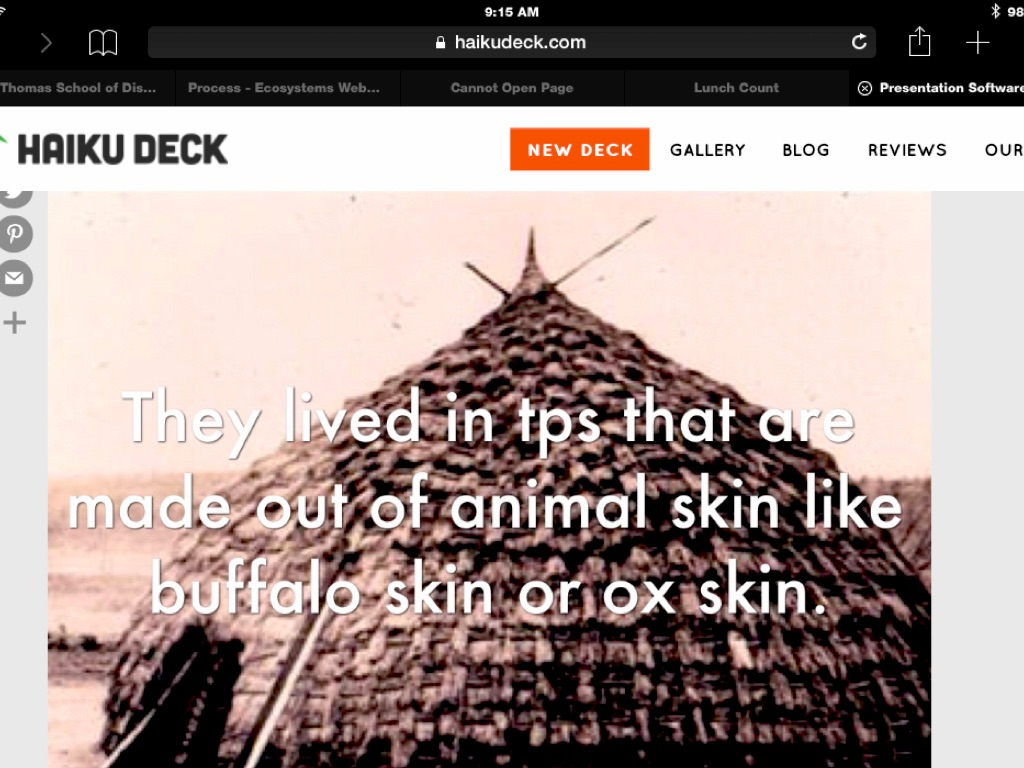1024x768 pixels.
Task: Switch to the Lunch Count tab
Action: click(x=736, y=88)
